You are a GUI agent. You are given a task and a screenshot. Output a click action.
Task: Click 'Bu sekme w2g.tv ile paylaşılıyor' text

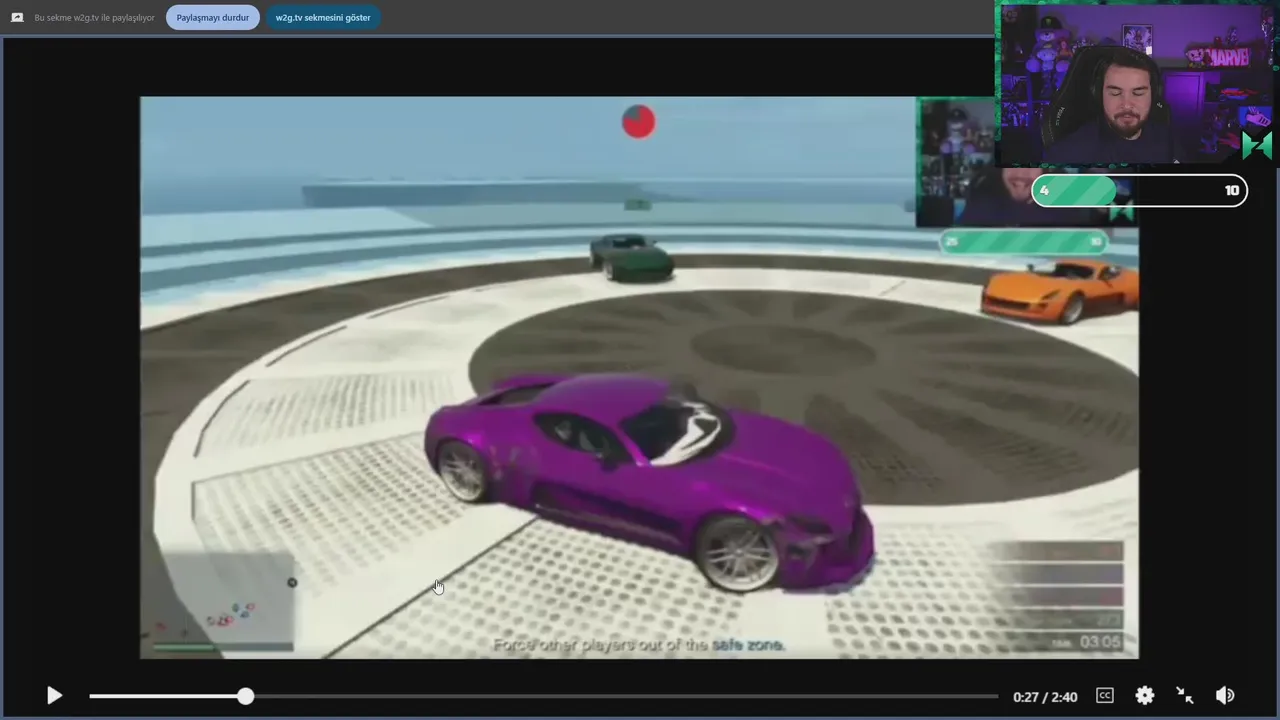(x=94, y=17)
